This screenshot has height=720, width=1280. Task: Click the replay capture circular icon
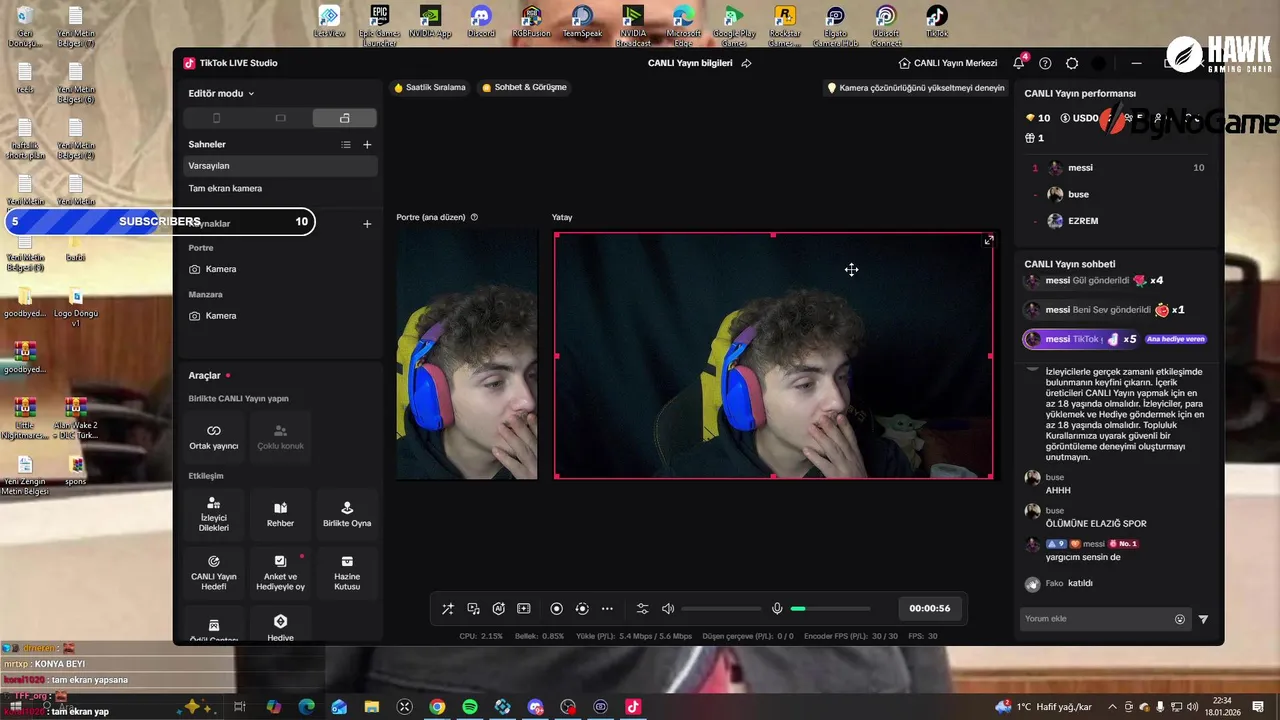(x=582, y=608)
